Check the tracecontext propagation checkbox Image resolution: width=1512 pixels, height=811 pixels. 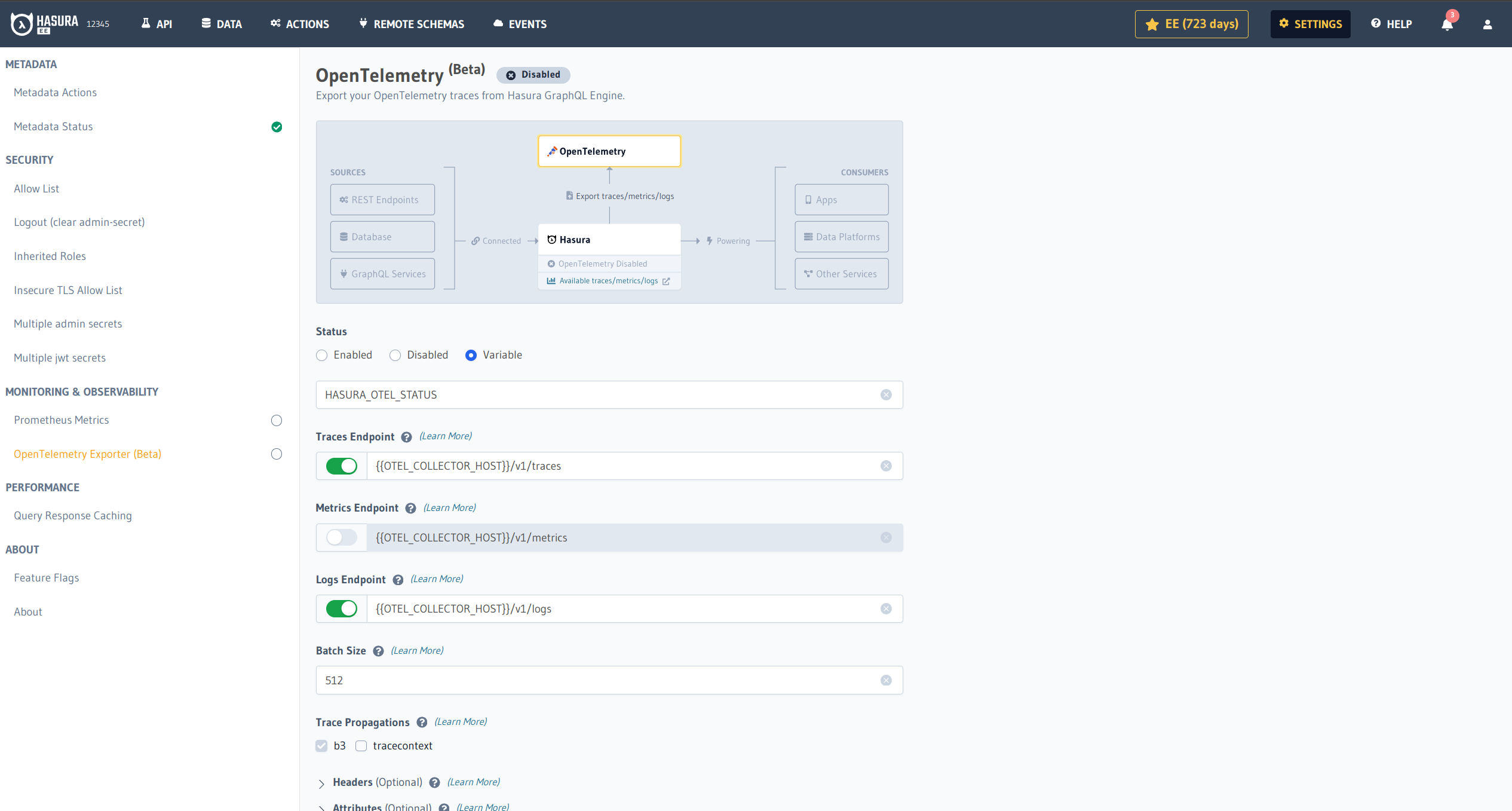coord(362,746)
